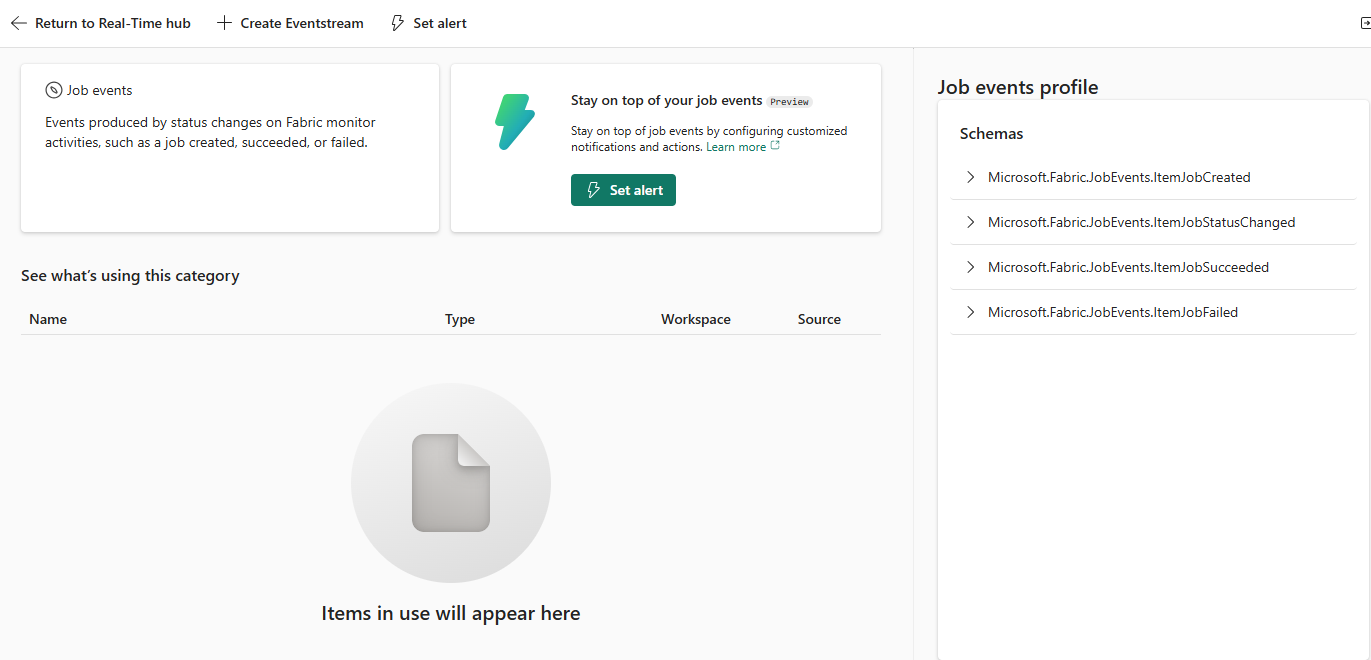The image size is (1371, 660).
Task: Open the Learn more link
Action: (x=736, y=147)
